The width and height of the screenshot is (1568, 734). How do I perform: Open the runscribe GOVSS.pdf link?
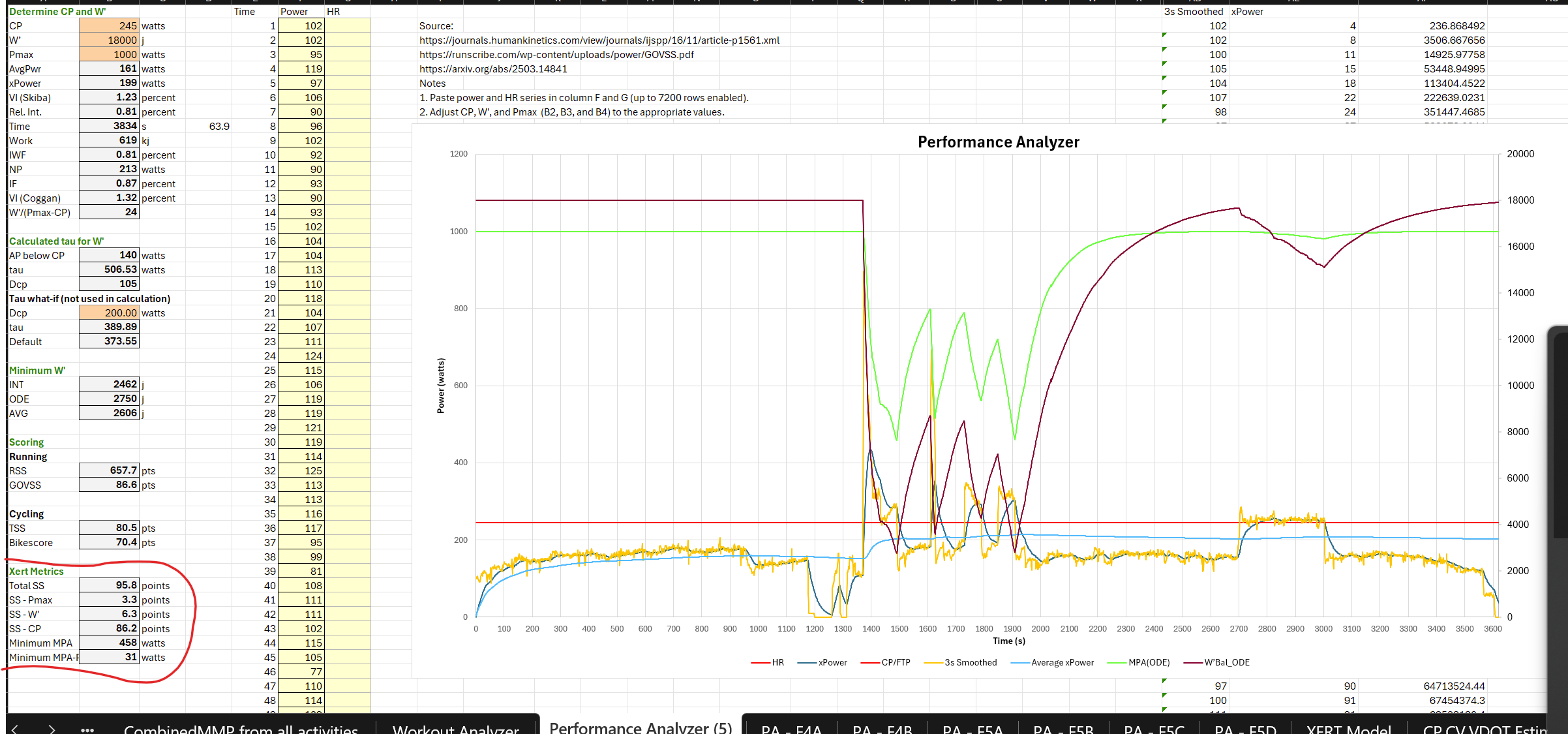click(x=556, y=55)
